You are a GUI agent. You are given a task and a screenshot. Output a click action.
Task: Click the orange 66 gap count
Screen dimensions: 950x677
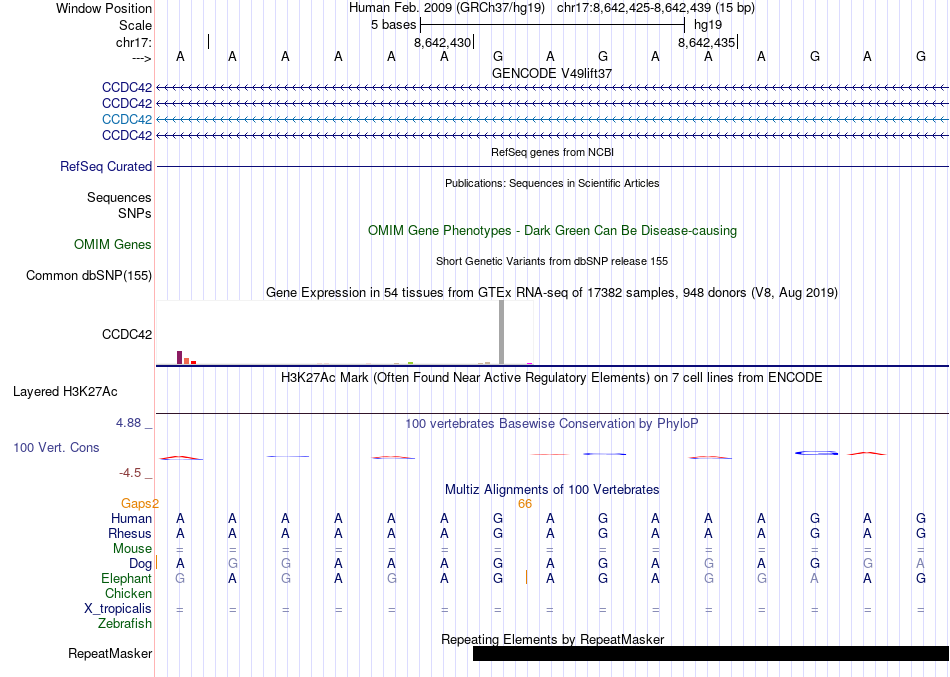click(x=525, y=504)
